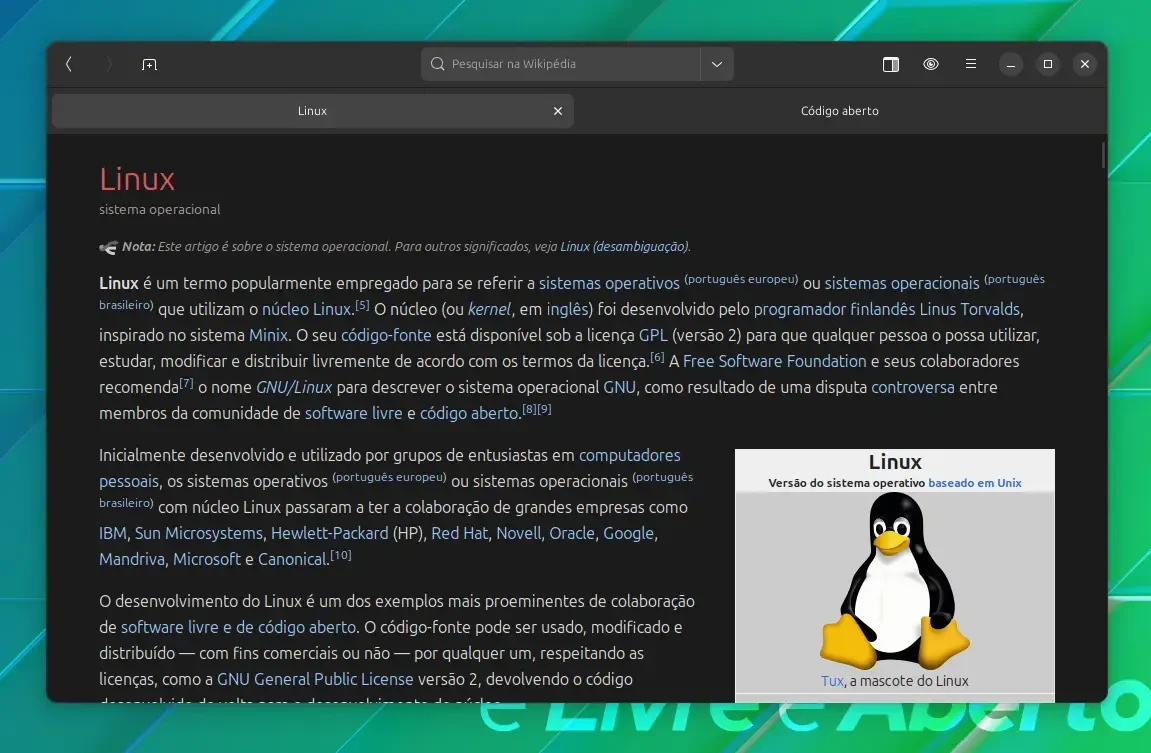This screenshot has width=1151, height=753.
Task: Click the forward navigation arrow
Action: point(109,65)
